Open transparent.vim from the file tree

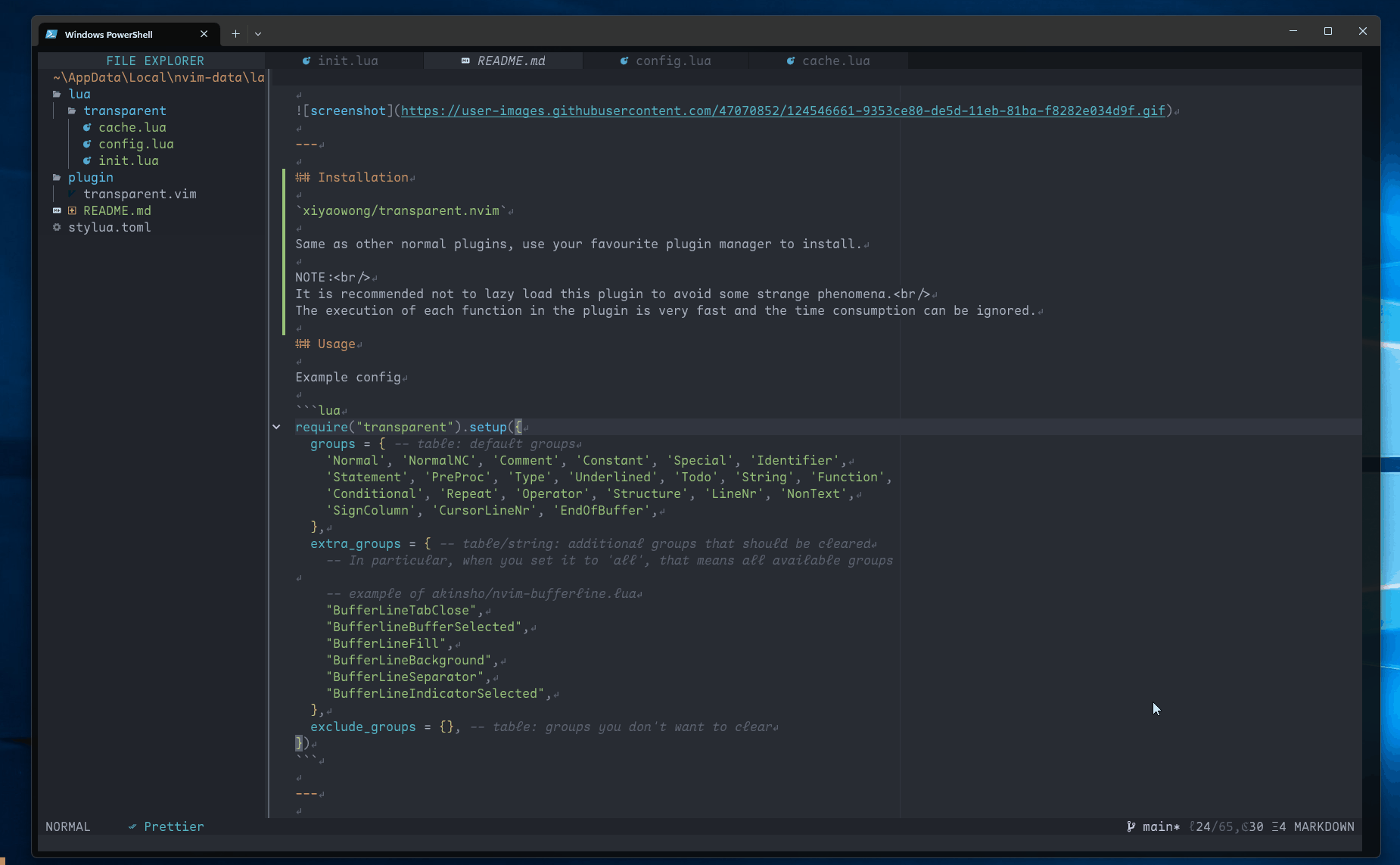(x=140, y=194)
